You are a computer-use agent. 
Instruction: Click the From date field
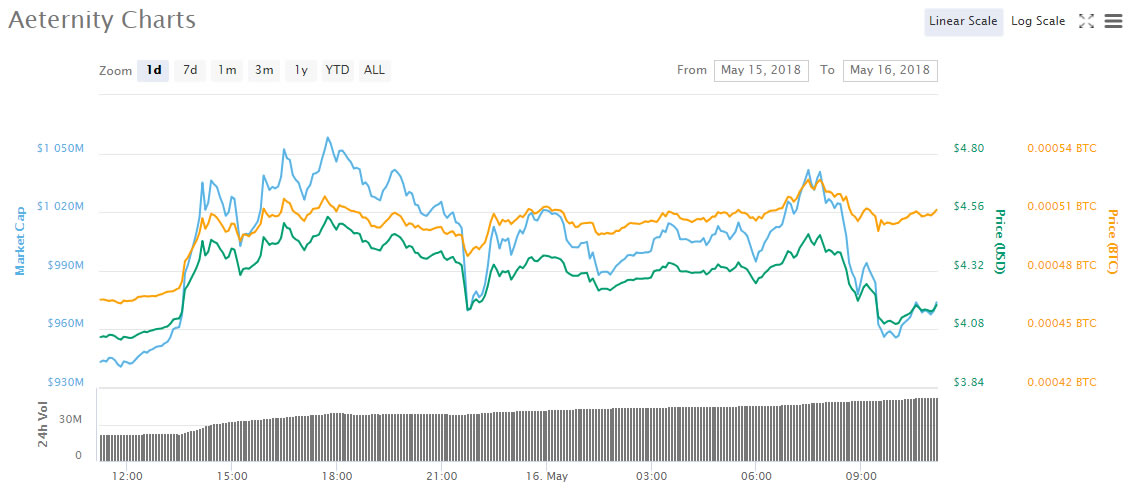coord(761,70)
